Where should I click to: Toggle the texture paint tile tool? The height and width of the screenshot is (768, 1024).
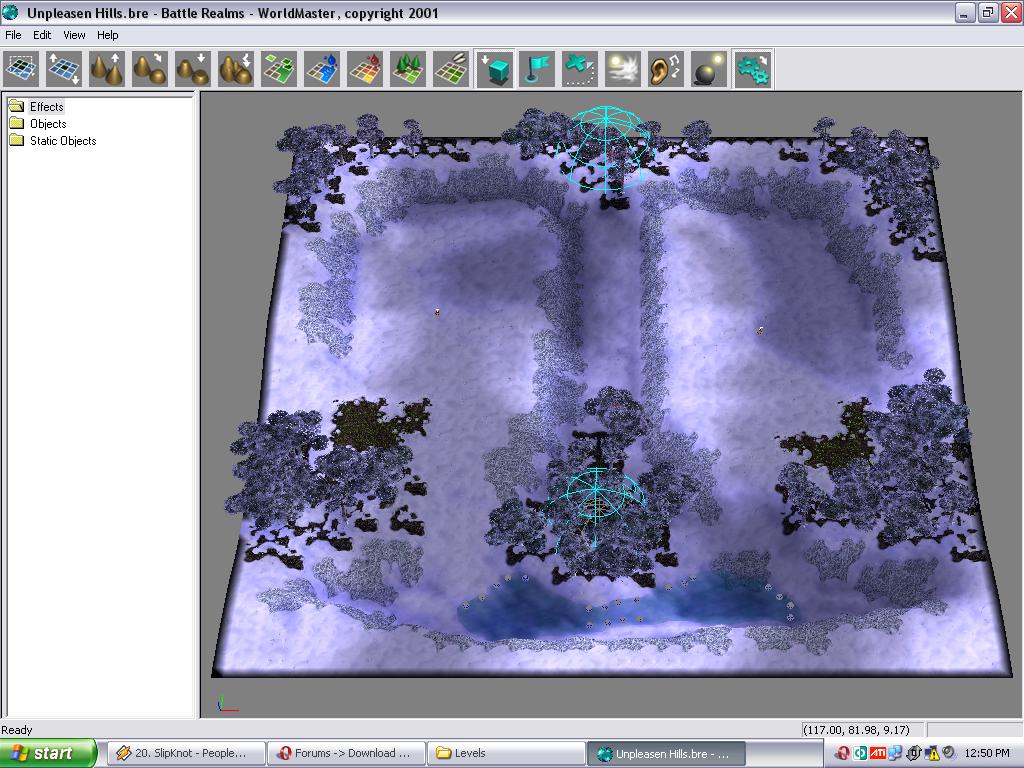click(x=279, y=70)
